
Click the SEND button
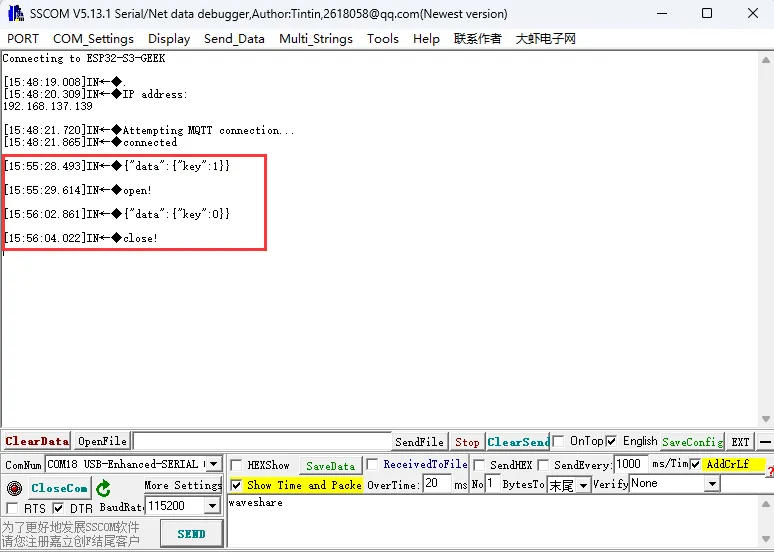(191, 533)
